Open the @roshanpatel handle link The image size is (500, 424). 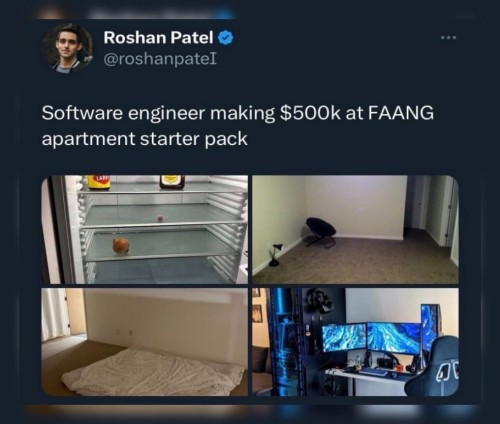point(160,59)
